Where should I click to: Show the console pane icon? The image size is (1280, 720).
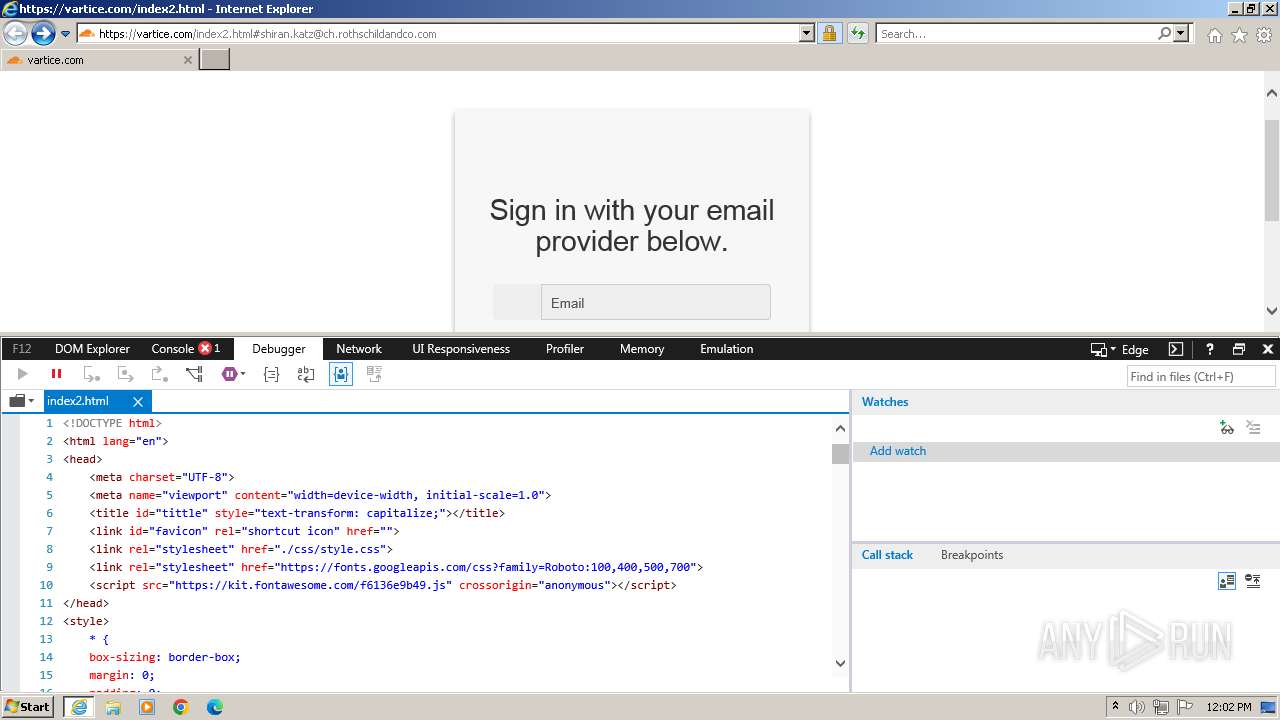coord(1176,349)
